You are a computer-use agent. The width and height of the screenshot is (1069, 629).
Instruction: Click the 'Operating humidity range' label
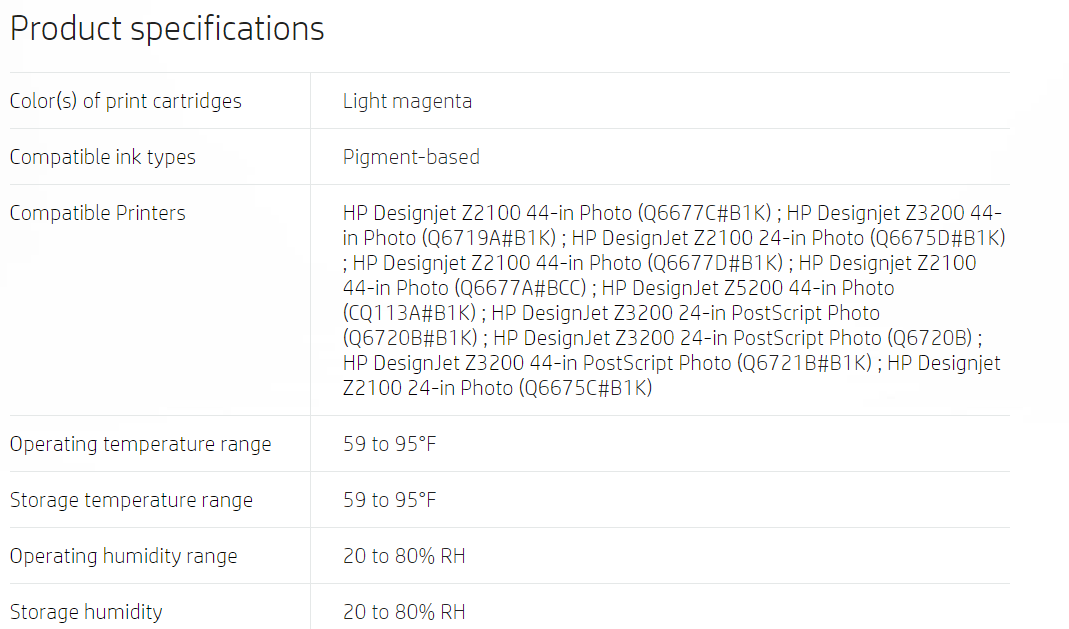coord(123,556)
